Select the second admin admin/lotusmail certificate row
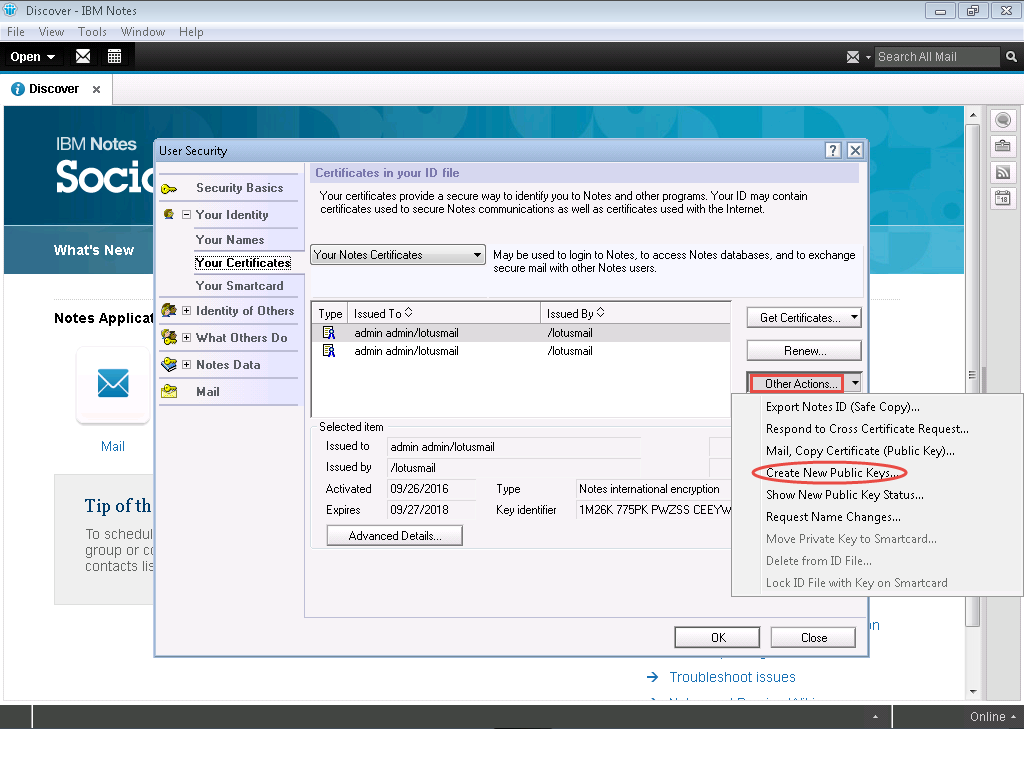The height and width of the screenshot is (767, 1024). 521,351
